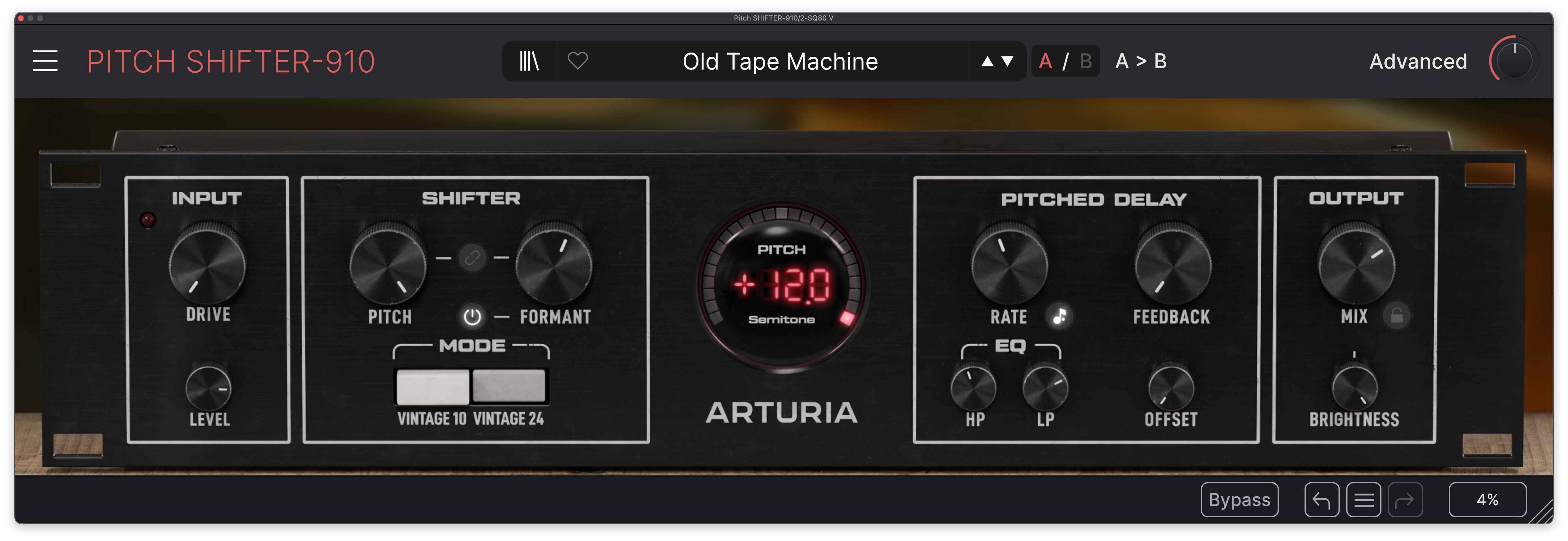This screenshot has width=1568, height=541.
Task: Load the next preset with the down arrow
Action: tap(1007, 61)
